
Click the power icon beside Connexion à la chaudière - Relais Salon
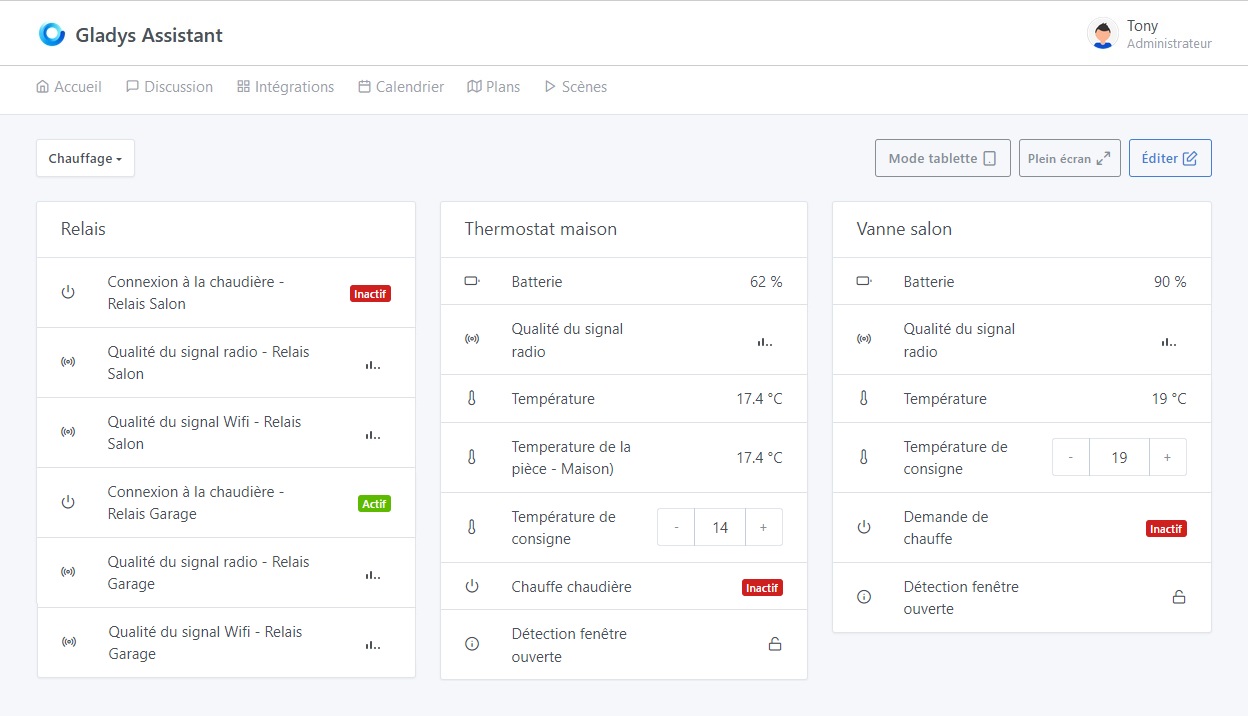[x=68, y=292]
